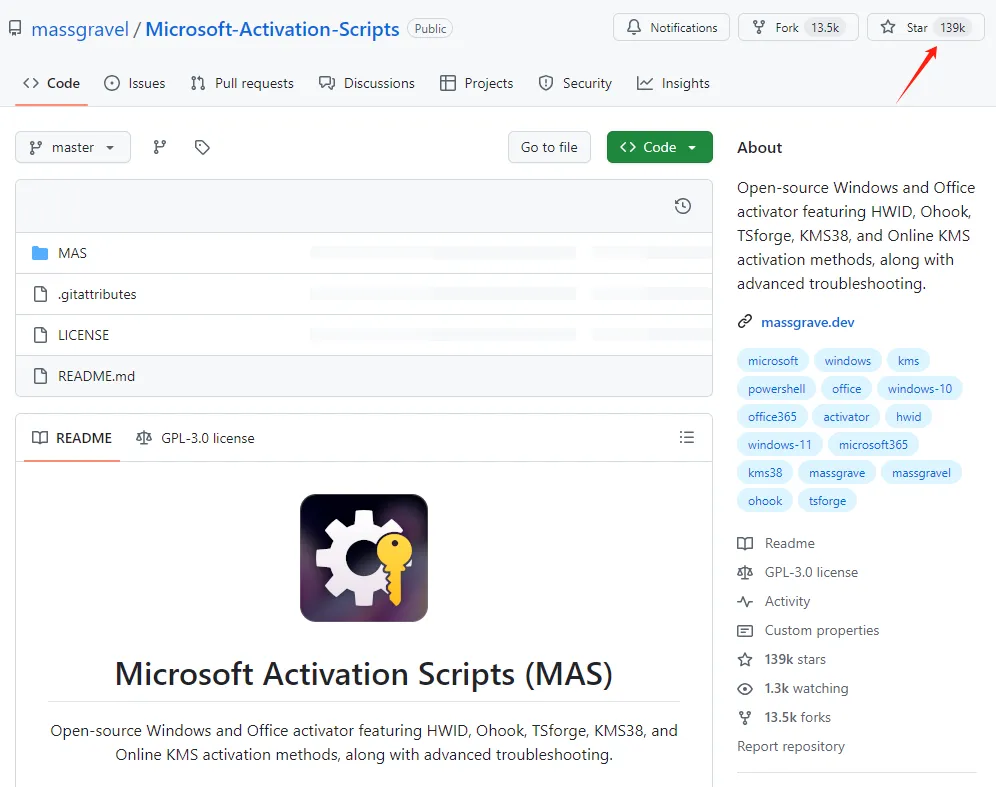Click the Activity pulse icon in About
The width and height of the screenshot is (996, 787).
(x=745, y=601)
